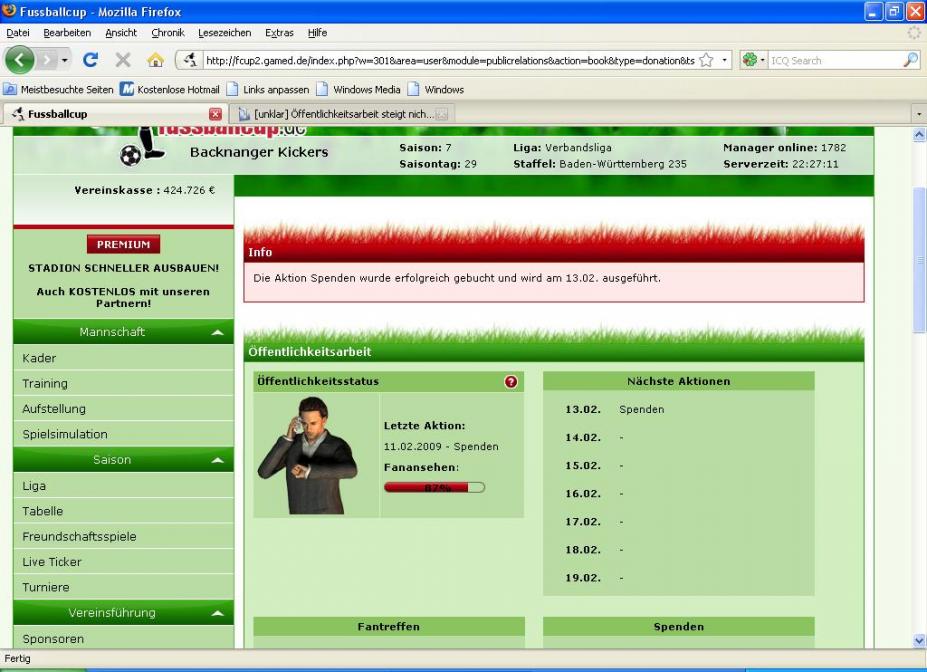The height and width of the screenshot is (672, 927).
Task: Click the home icon in the toolbar
Action: point(155,60)
